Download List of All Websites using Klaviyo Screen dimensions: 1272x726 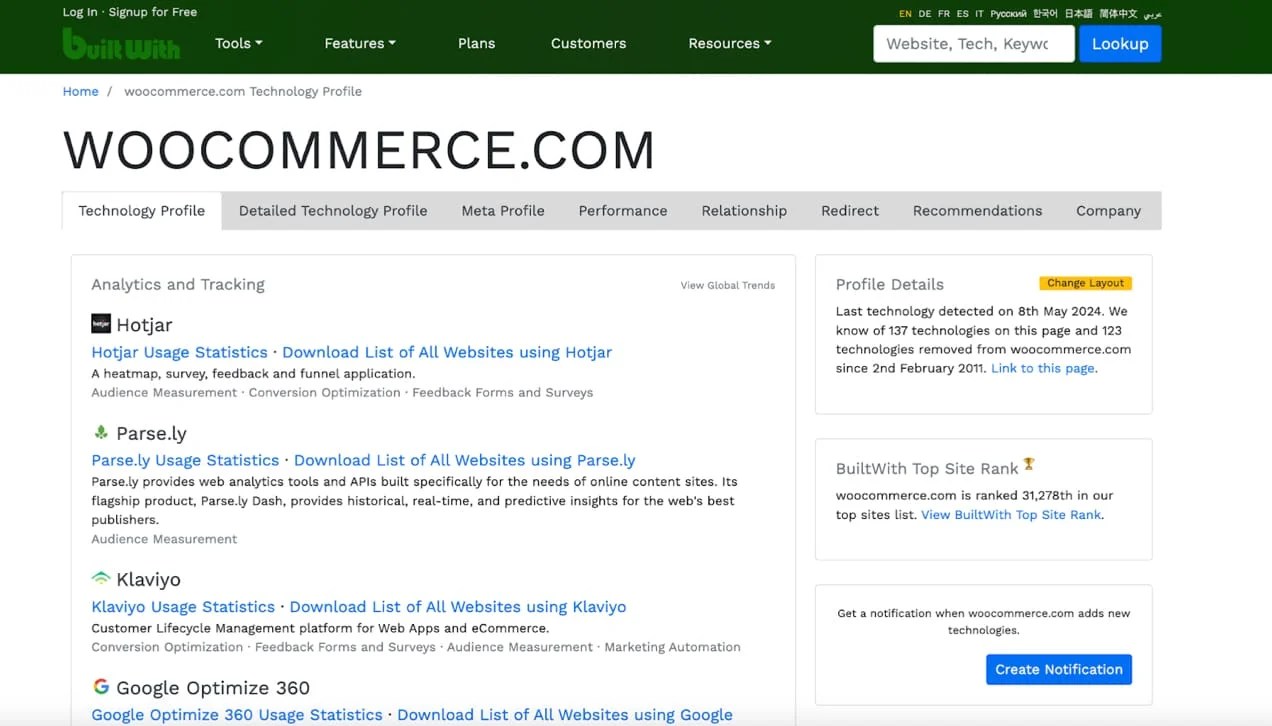pyautogui.click(x=458, y=606)
